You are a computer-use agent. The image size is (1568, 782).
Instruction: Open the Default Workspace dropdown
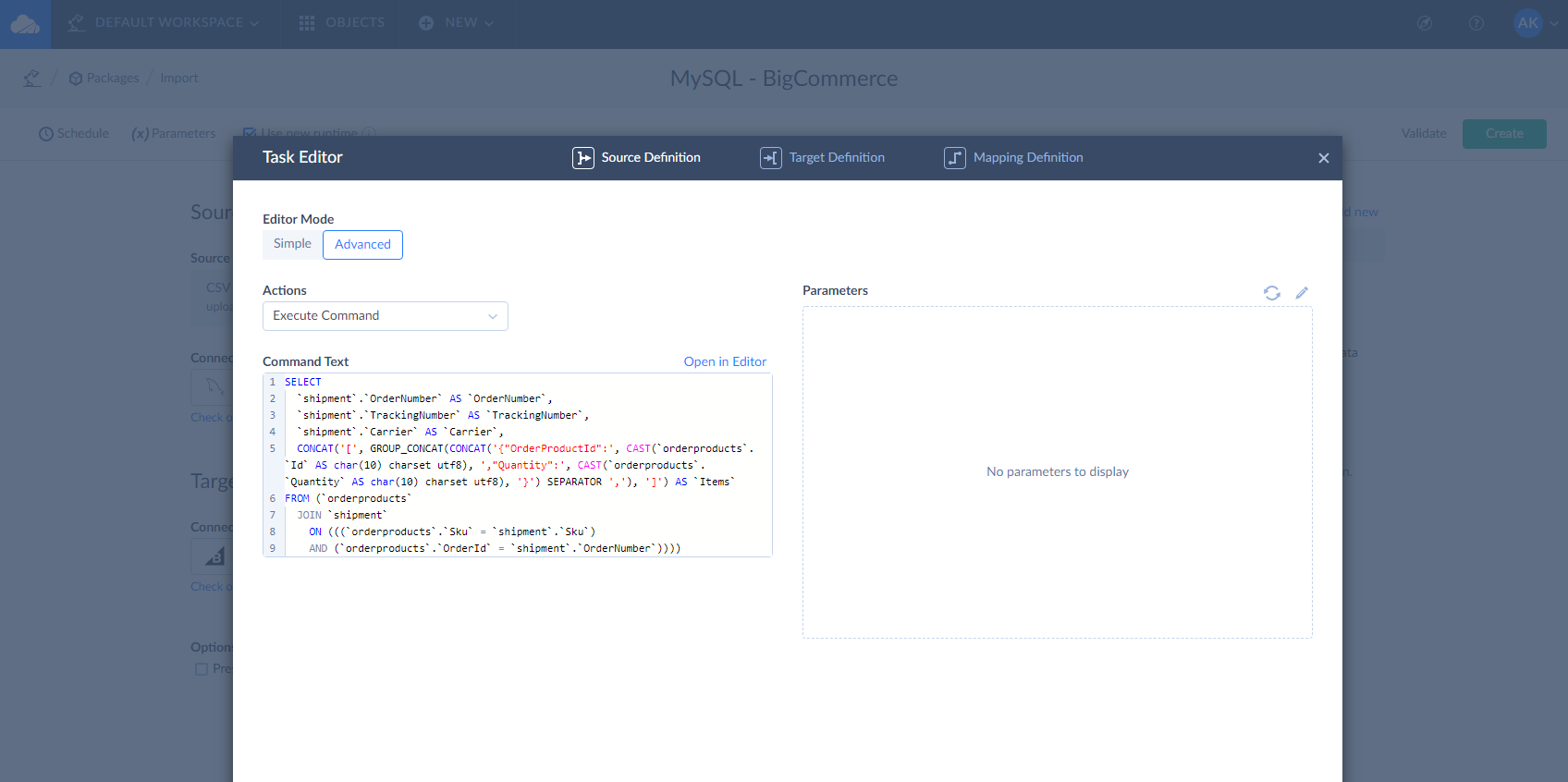(x=164, y=22)
